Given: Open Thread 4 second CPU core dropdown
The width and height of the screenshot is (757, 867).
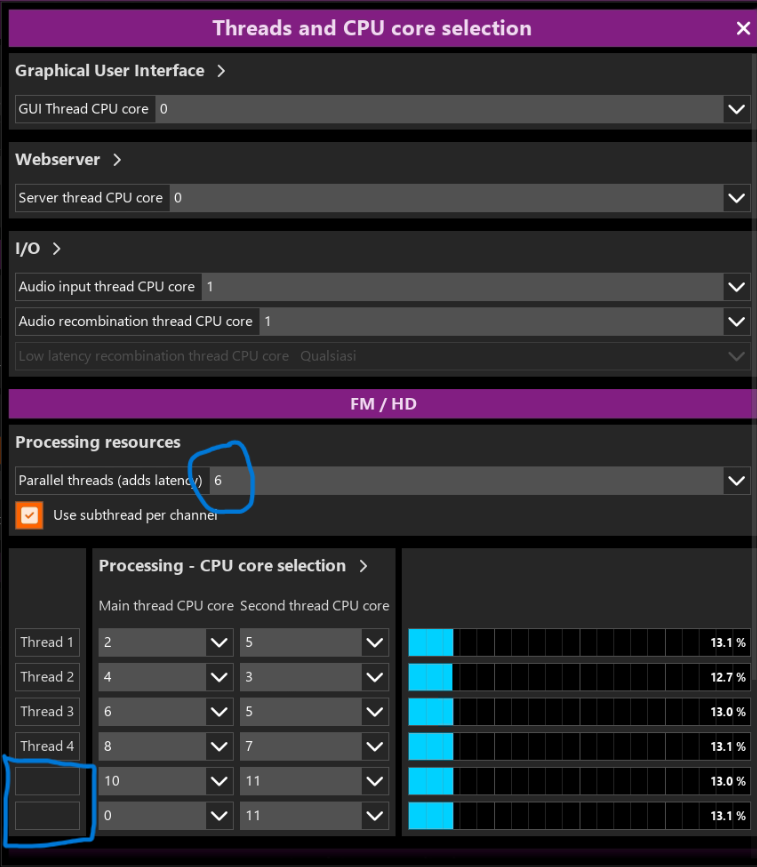Looking at the screenshot, I should (375, 746).
